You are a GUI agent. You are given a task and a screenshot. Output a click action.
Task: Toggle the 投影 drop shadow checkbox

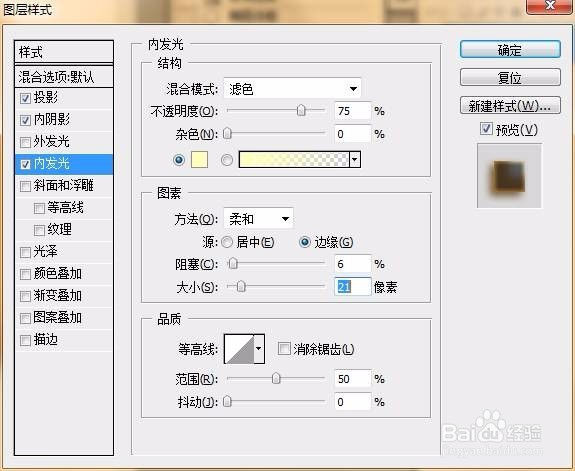[x=25, y=98]
